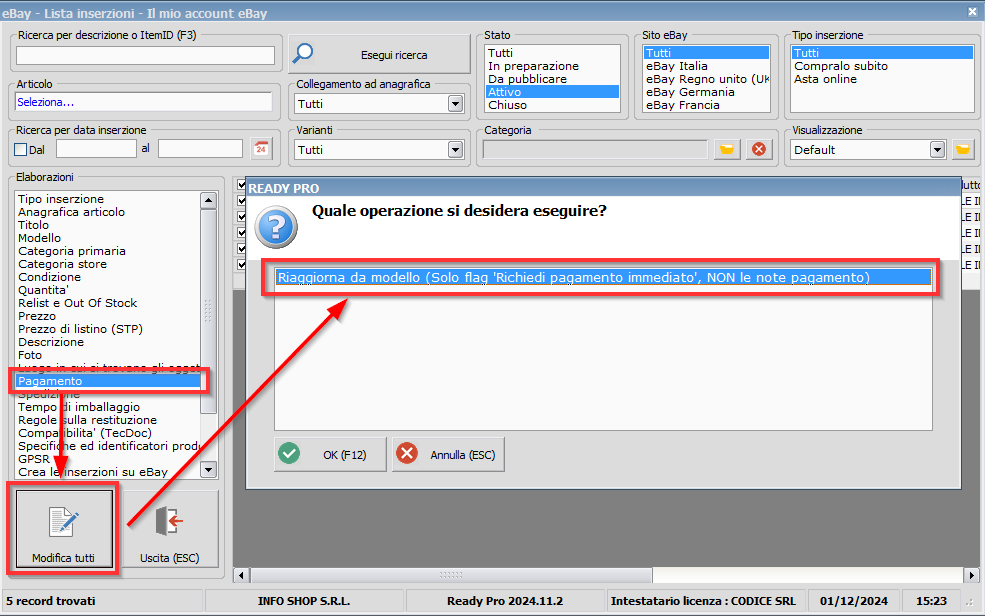Click the Modifica tutti pencil document icon

(63, 521)
